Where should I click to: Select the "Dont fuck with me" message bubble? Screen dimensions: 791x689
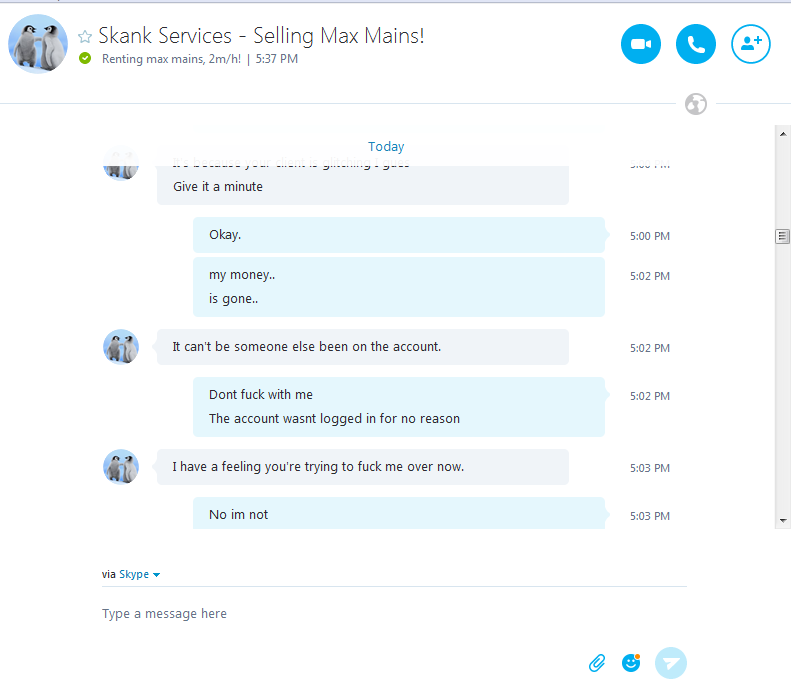(x=398, y=406)
